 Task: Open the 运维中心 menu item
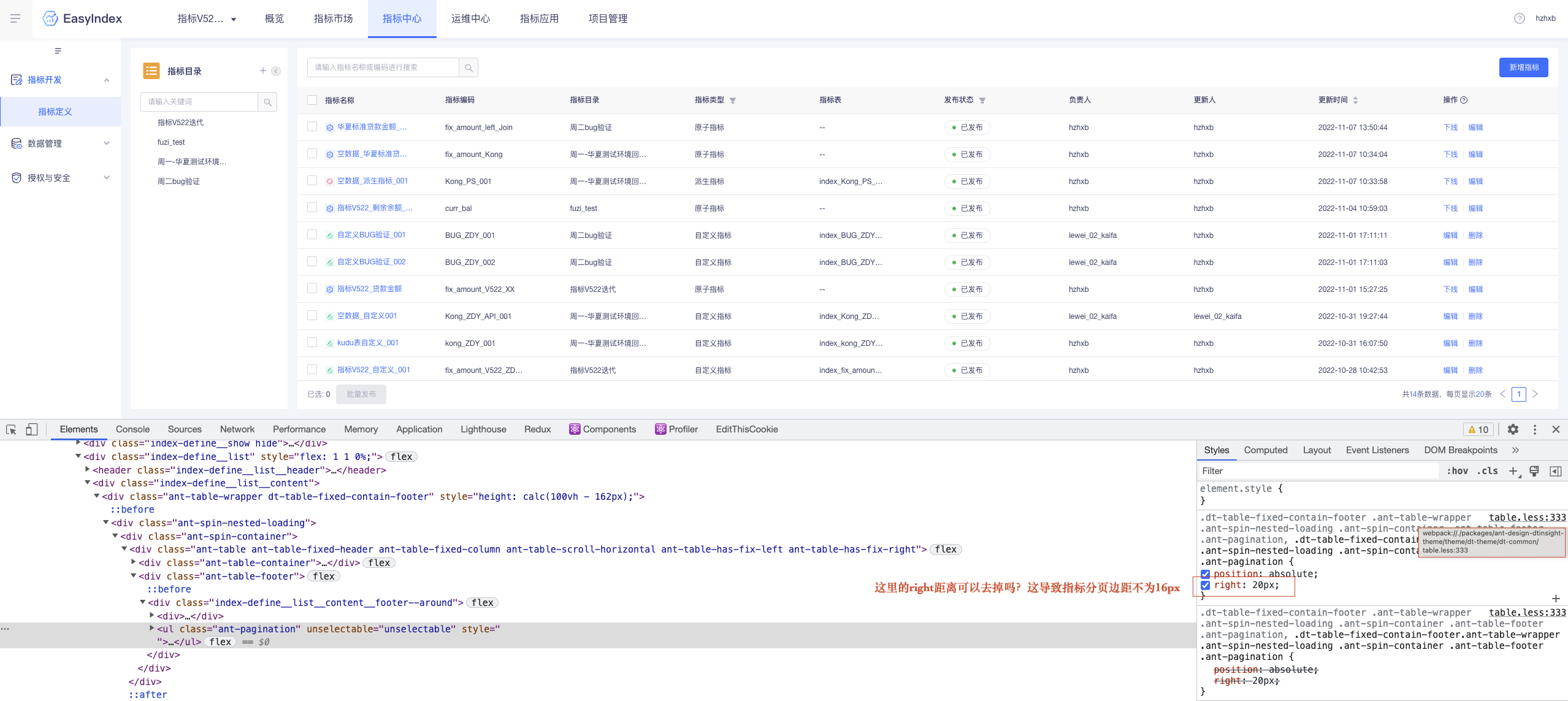[470, 19]
